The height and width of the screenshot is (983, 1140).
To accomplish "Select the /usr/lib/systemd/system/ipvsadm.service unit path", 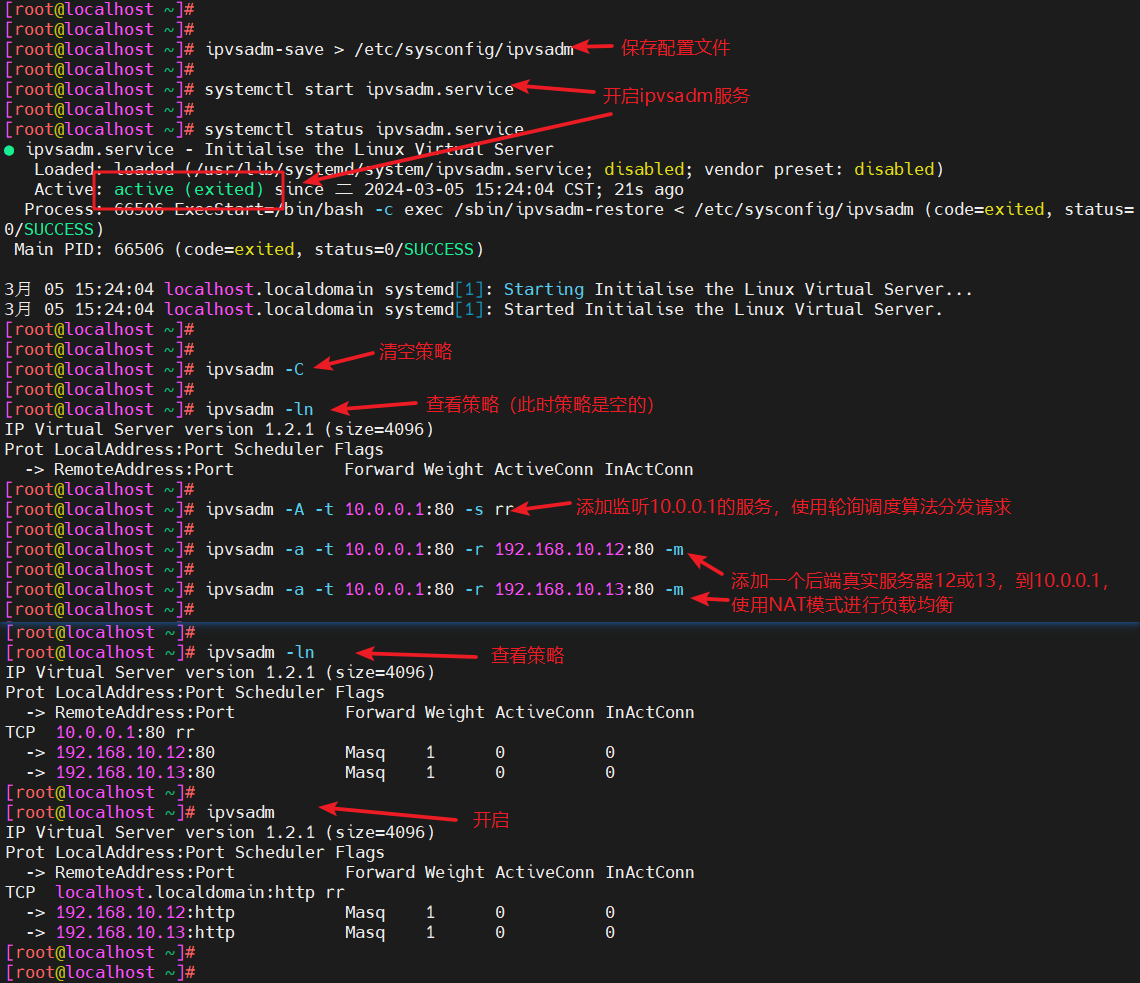I will (x=390, y=169).
